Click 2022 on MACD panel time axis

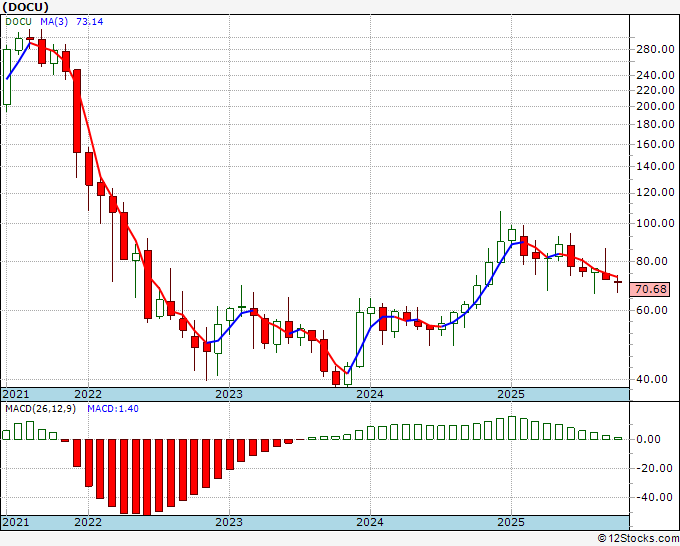[x=88, y=522]
